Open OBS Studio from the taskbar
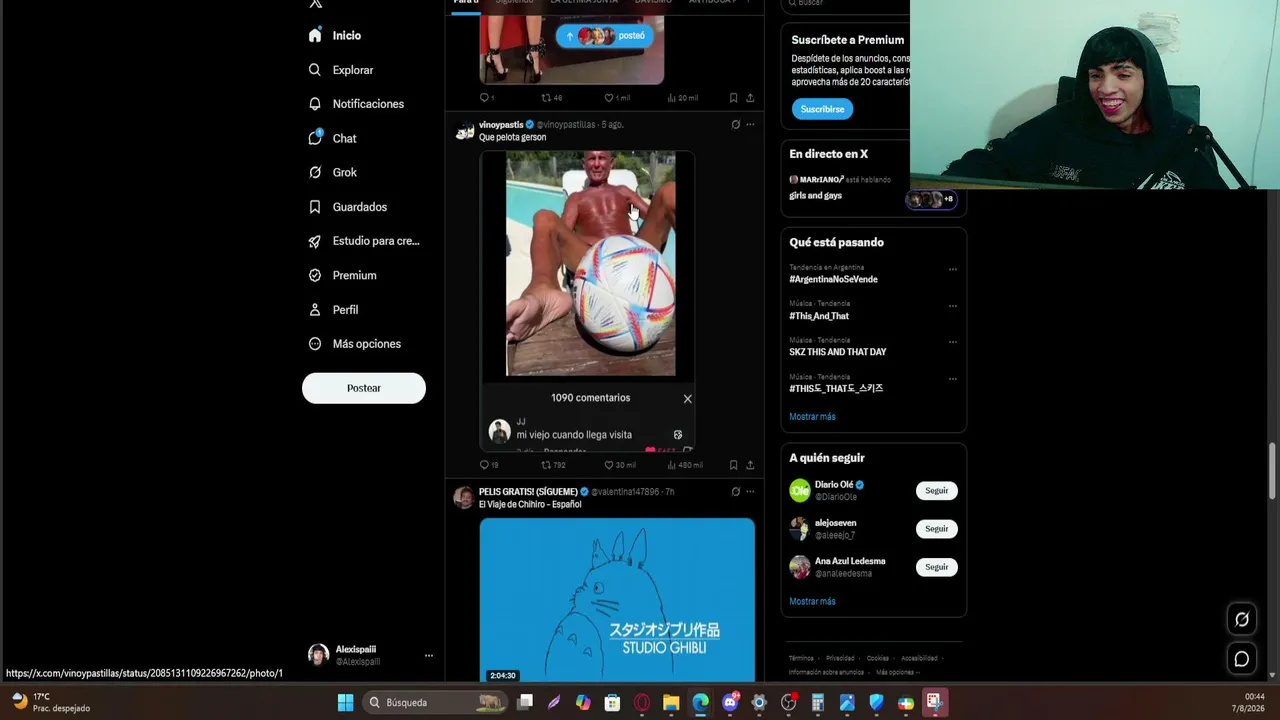The width and height of the screenshot is (1280, 720). tap(789, 702)
